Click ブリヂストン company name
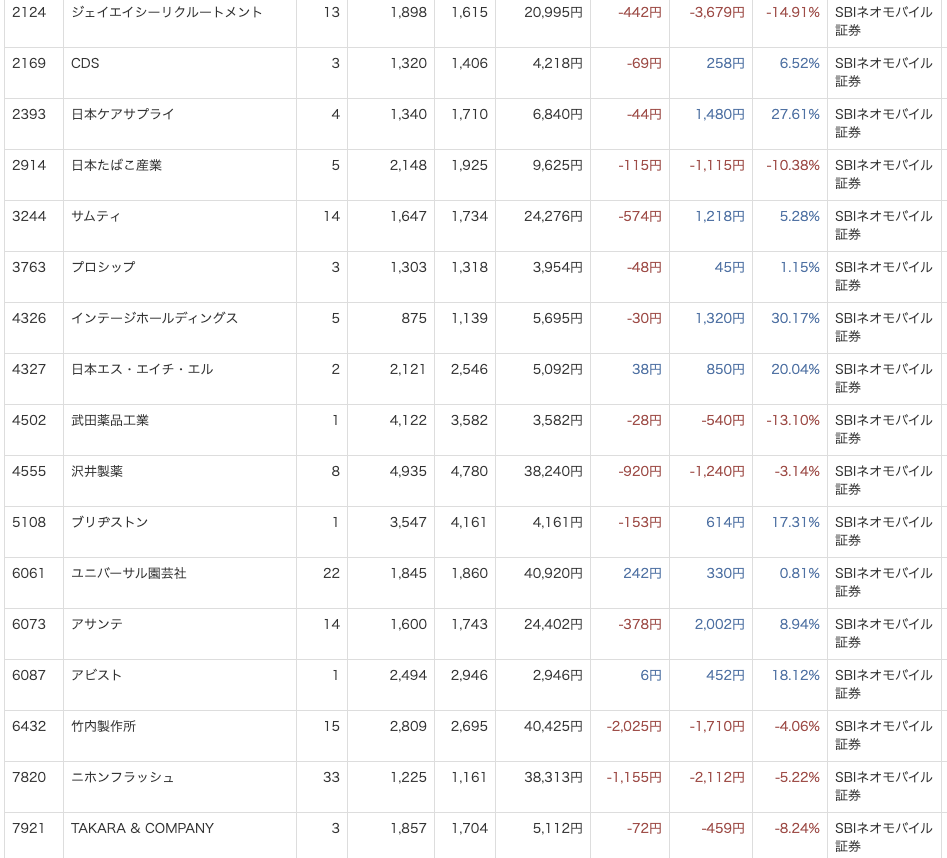Screen dimensions: 947x858 click(109, 522)
